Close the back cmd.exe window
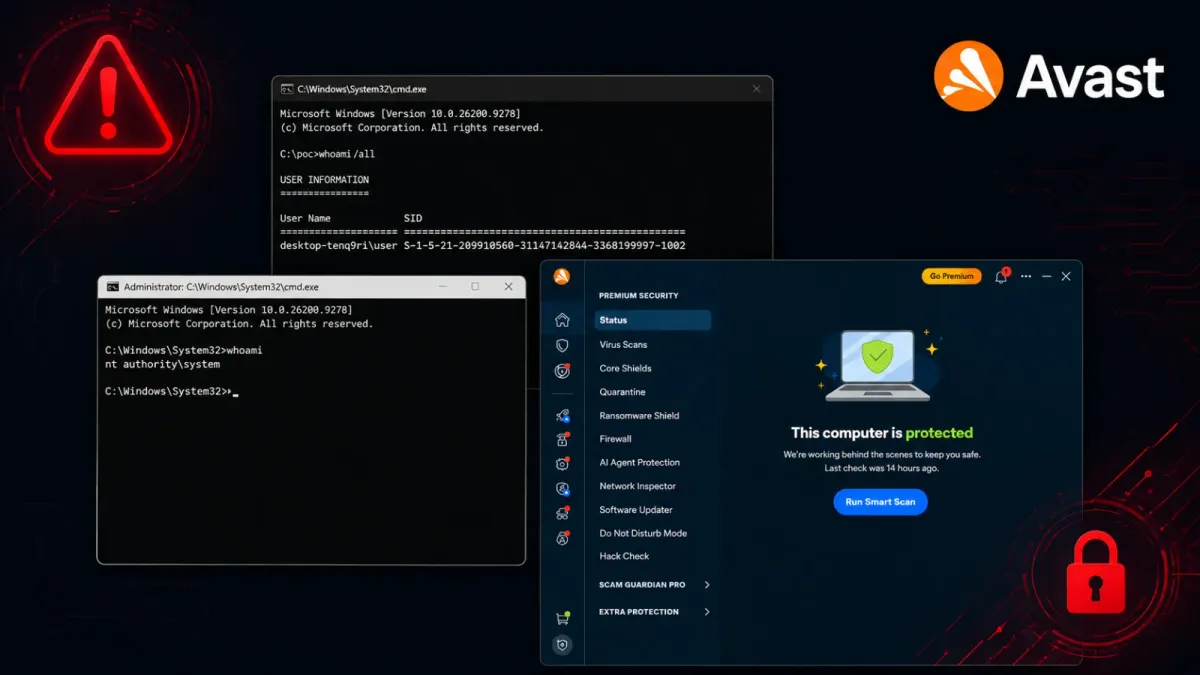Screen dimensions: 1200x675 tap(756, 89)
